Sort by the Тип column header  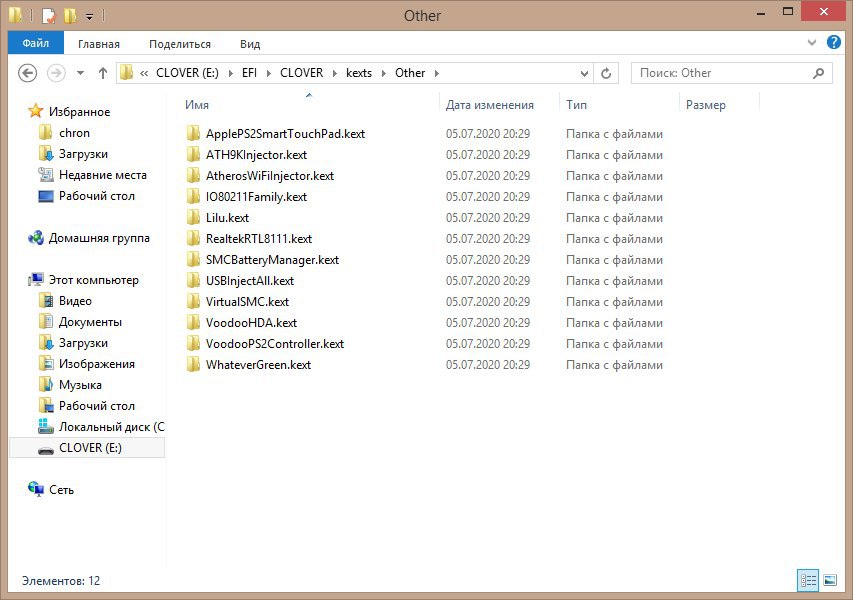(576, 105)
